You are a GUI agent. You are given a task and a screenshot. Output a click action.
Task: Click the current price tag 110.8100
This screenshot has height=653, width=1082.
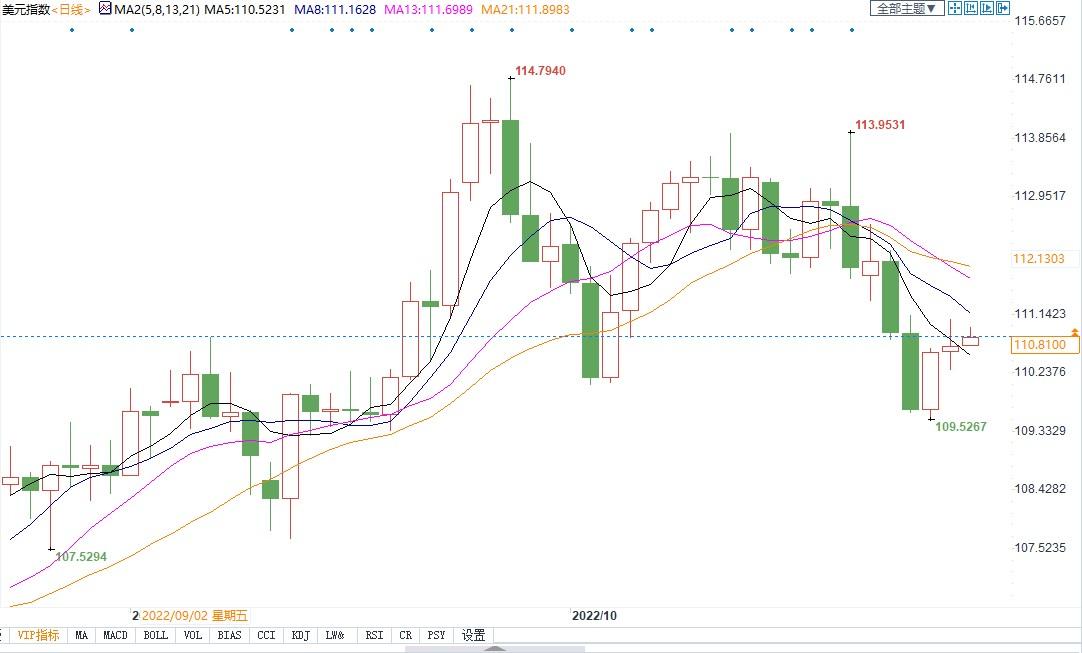(1038, 345)
